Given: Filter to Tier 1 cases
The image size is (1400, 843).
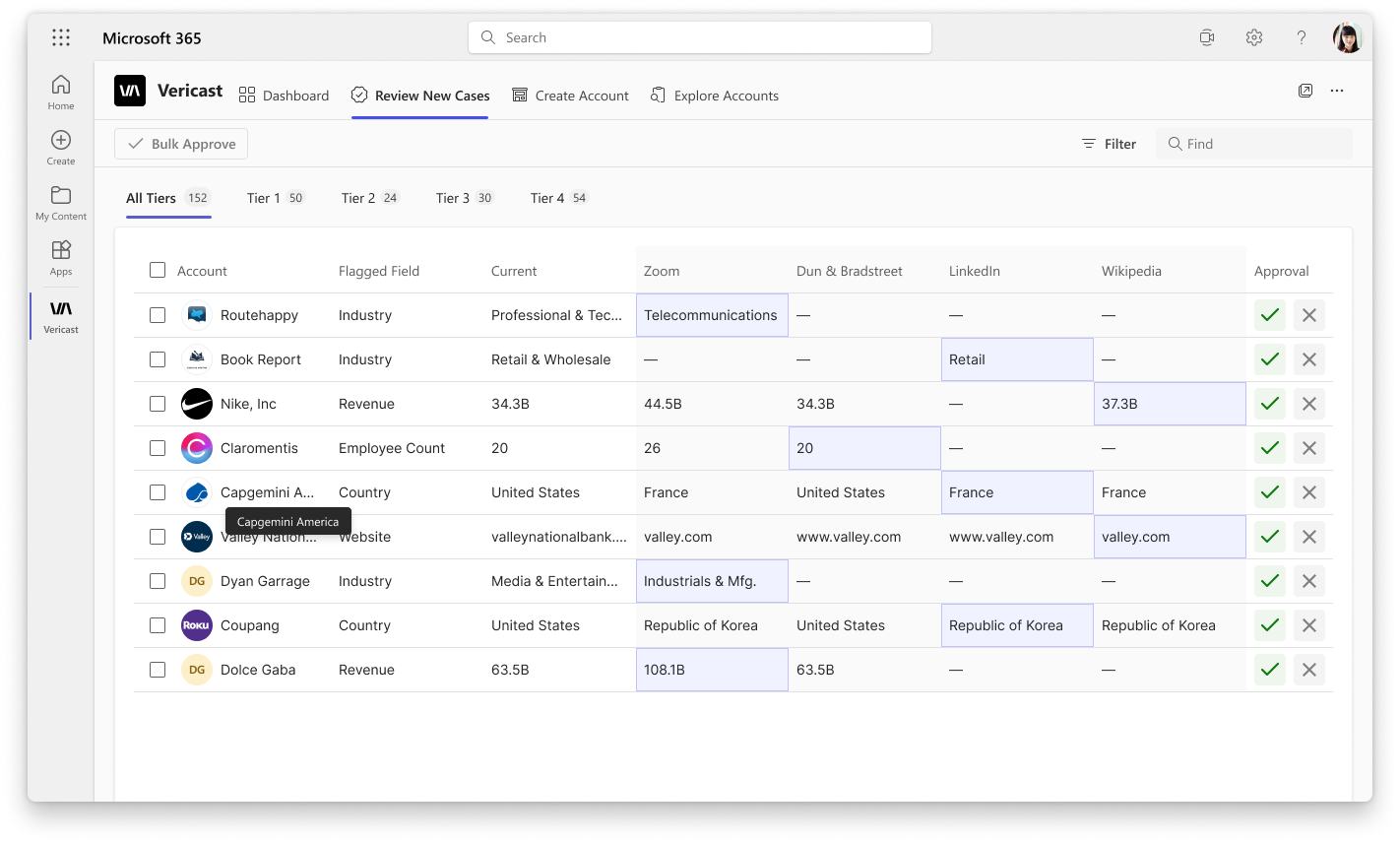Looking at the screenshot, I should click(276, 198).
